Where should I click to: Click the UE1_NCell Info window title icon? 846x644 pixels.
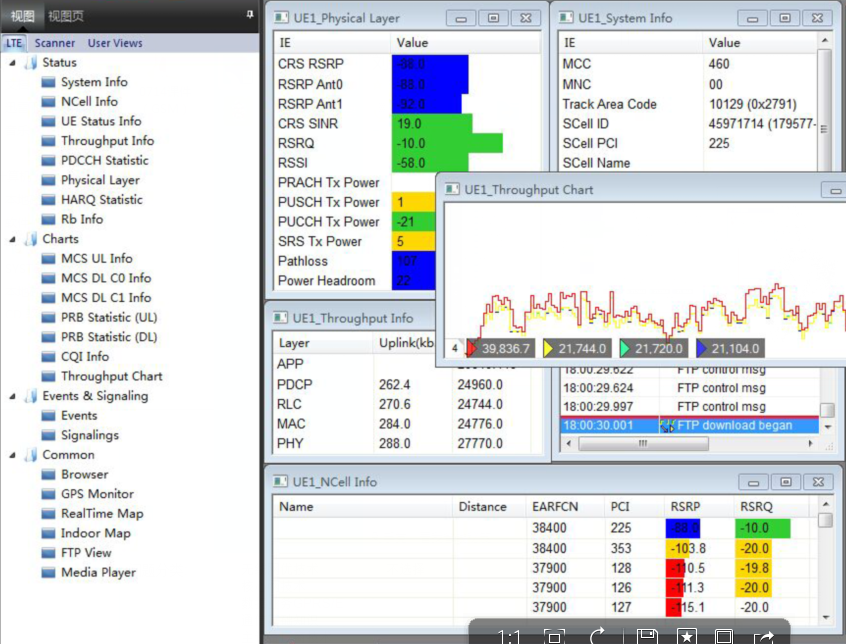coord(281,482)
